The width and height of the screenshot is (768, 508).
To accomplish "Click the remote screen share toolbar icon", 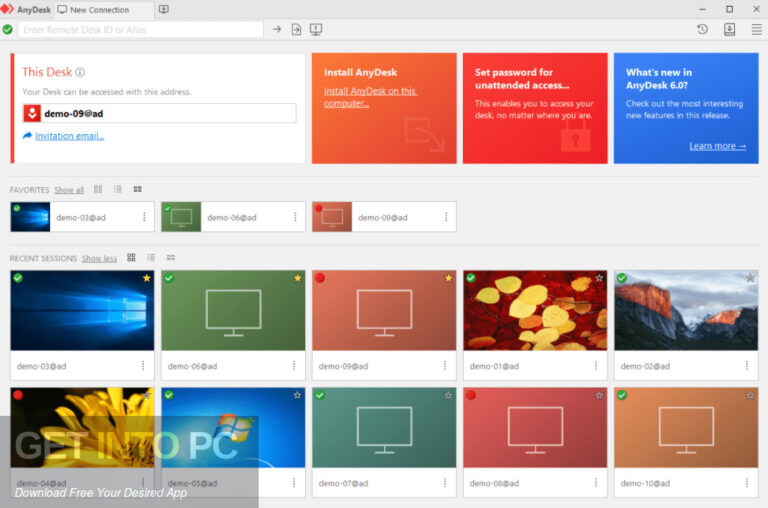I will 316,29.
